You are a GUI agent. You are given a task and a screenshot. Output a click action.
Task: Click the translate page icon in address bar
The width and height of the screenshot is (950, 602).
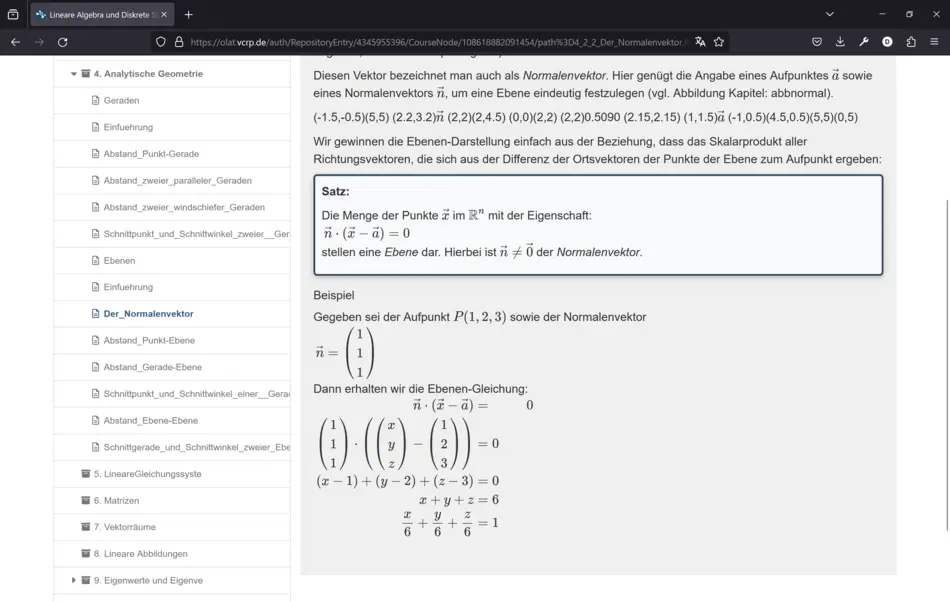coord(700,42)
